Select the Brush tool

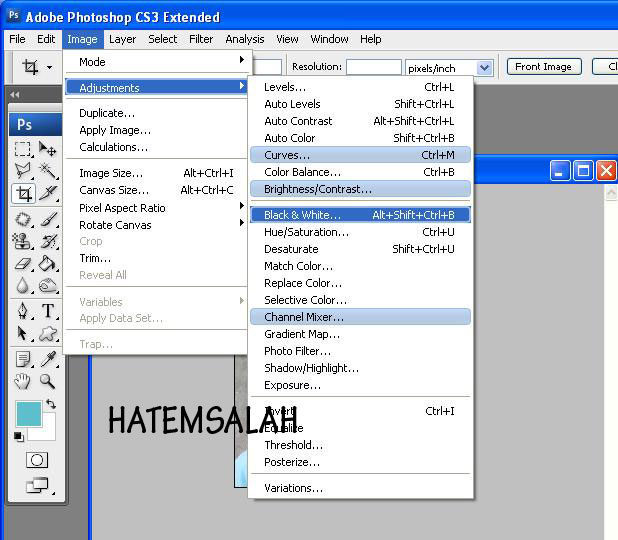pos(48,220)
